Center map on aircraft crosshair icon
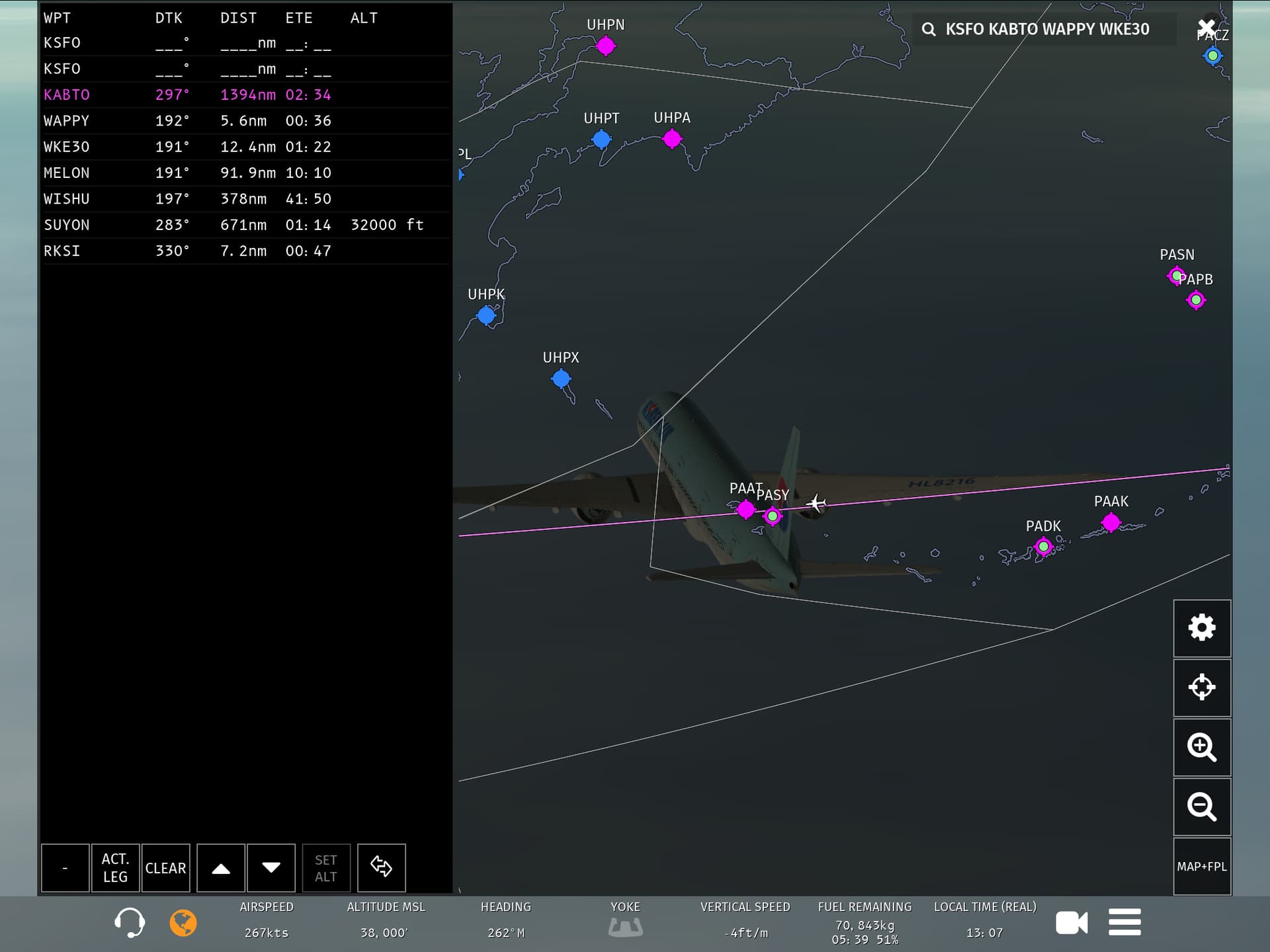 tap(1201, 688)
